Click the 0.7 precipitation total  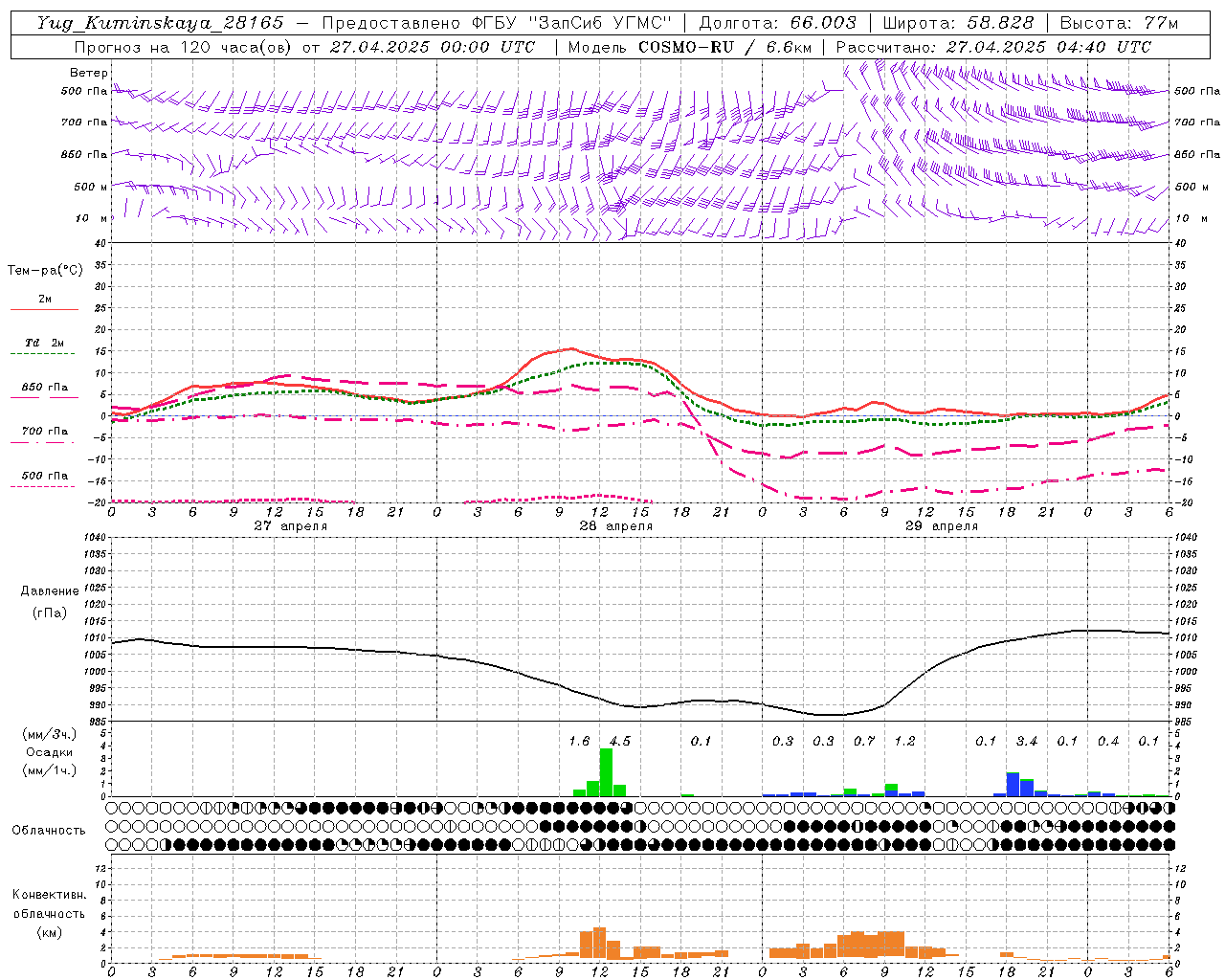[x=864, y=741]
